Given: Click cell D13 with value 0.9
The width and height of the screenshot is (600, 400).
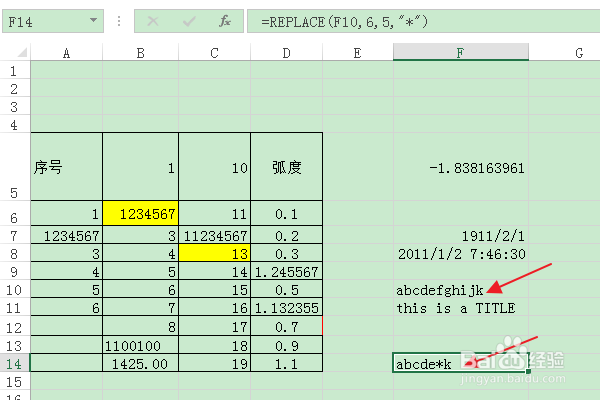Looking at the screenshot, I should click(x=286, y=345).
